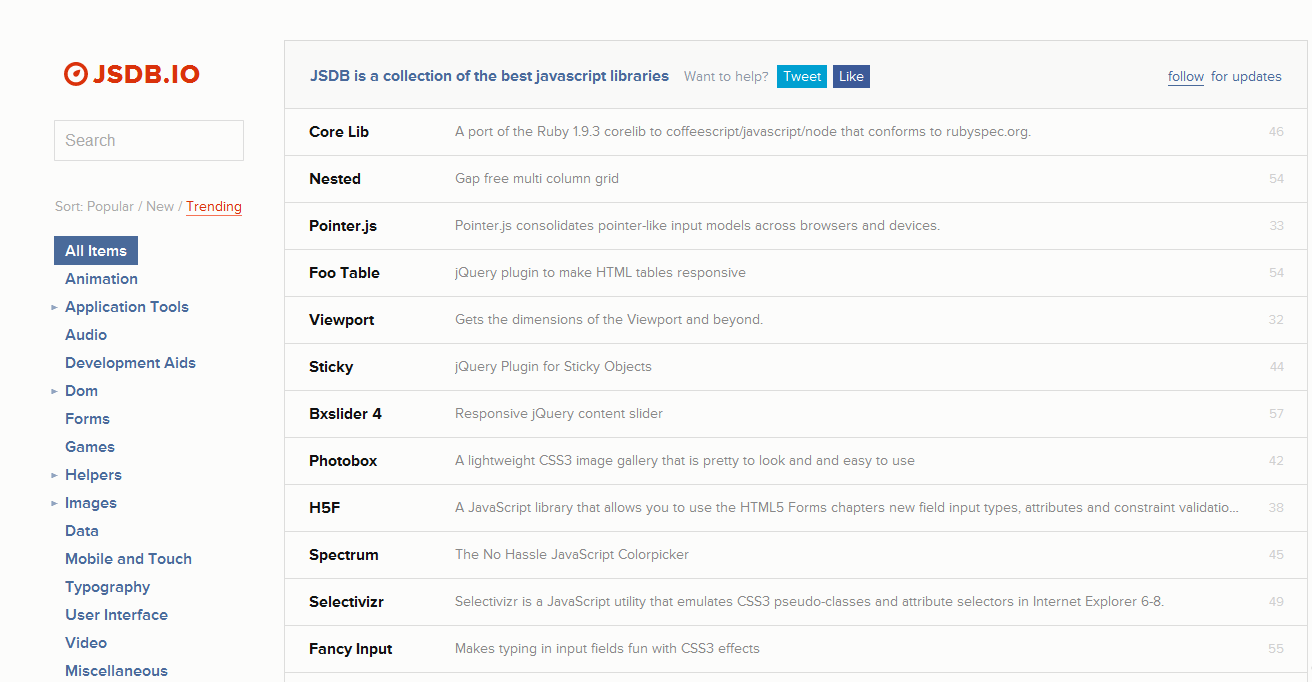Select the All Items category
1312x682 pixels.
(x=96, y=251)
